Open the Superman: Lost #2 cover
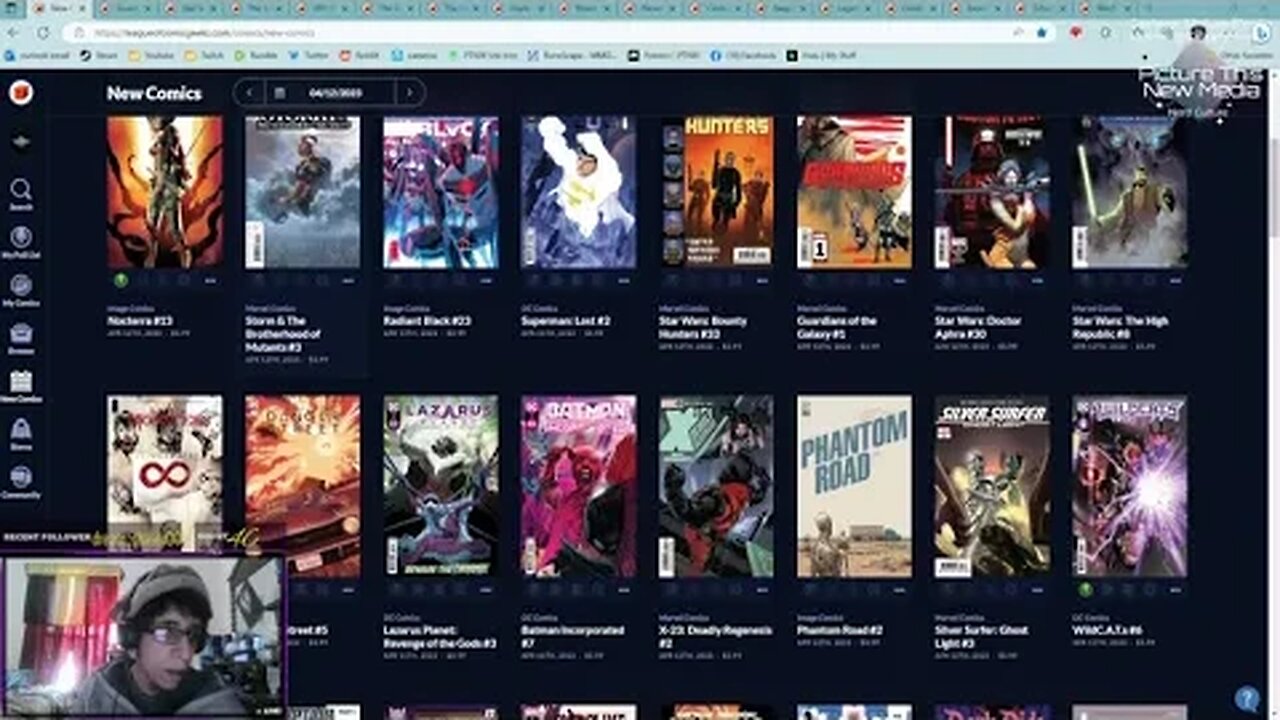 pos(579,192)
